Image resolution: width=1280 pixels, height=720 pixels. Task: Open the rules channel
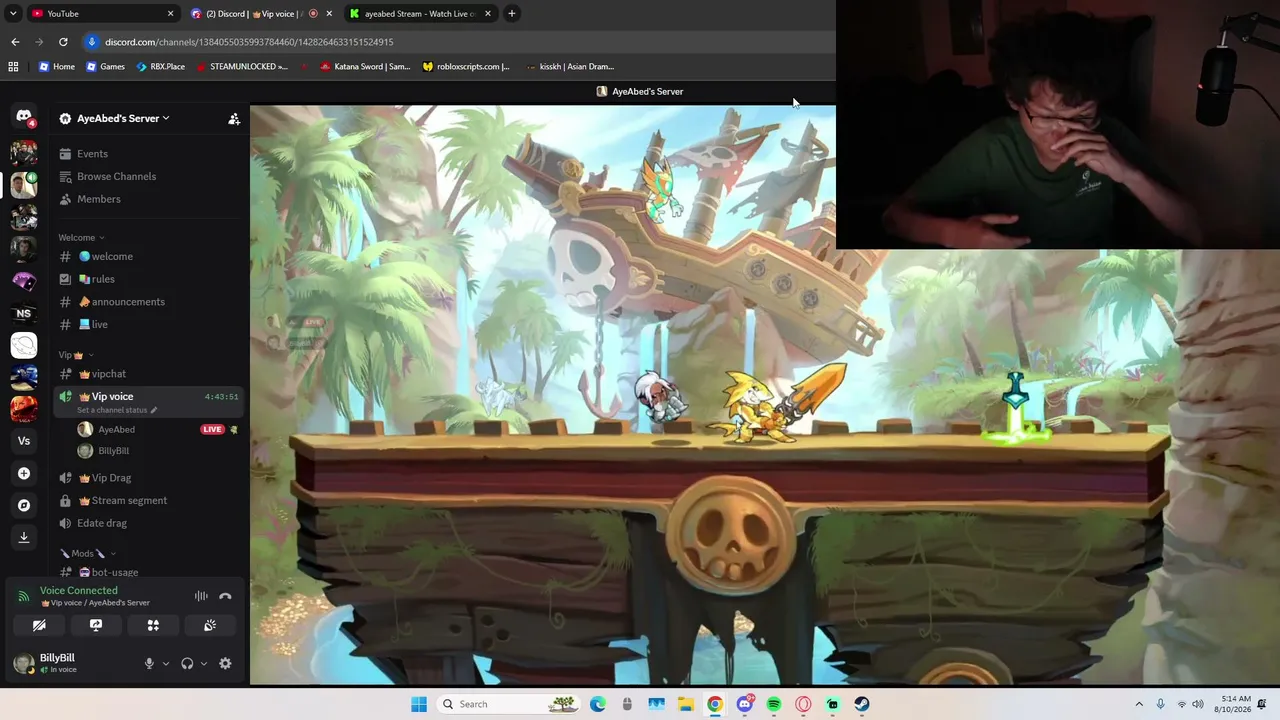149,279
